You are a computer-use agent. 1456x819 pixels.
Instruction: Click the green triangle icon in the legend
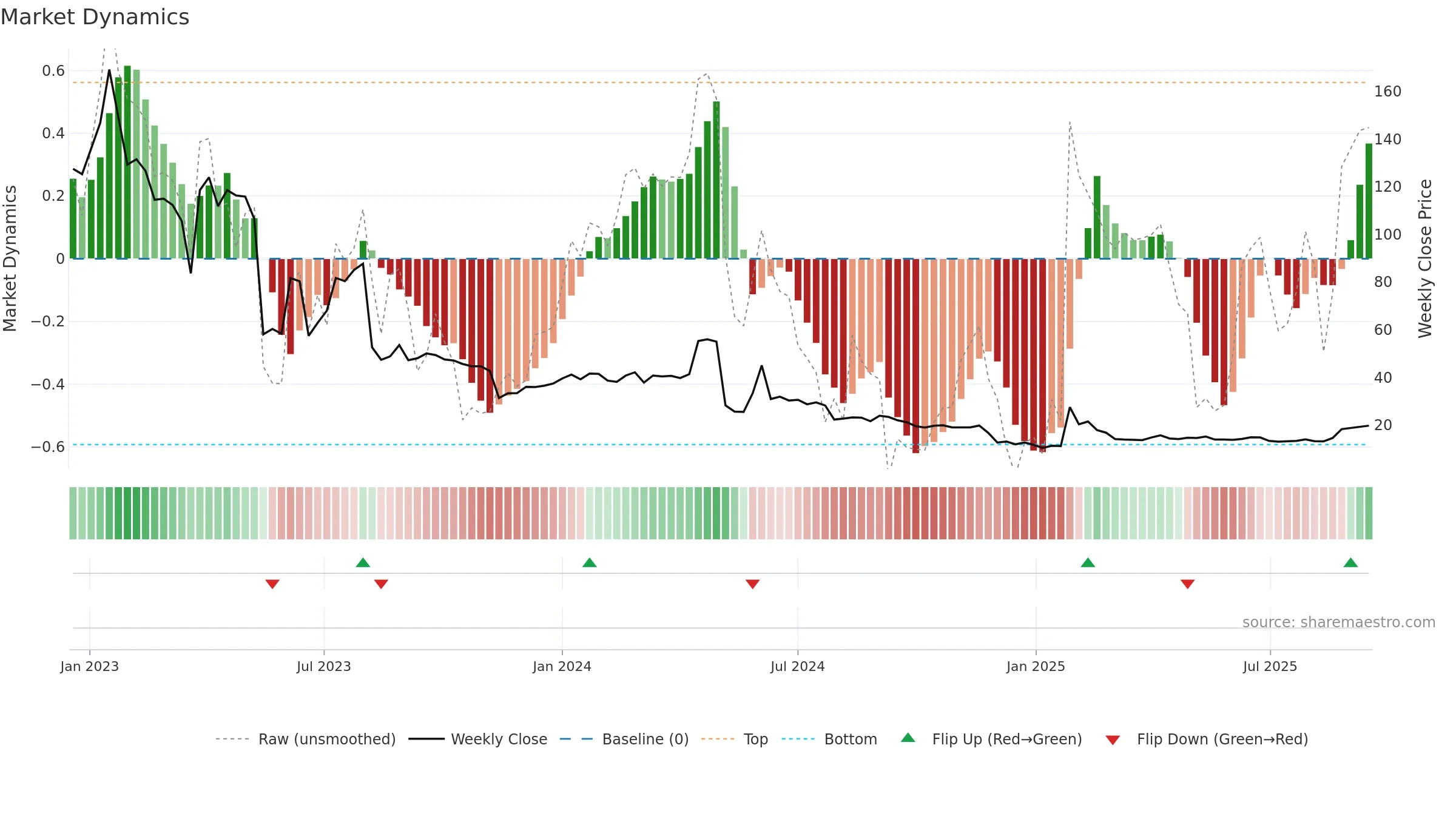click(908, 738)
